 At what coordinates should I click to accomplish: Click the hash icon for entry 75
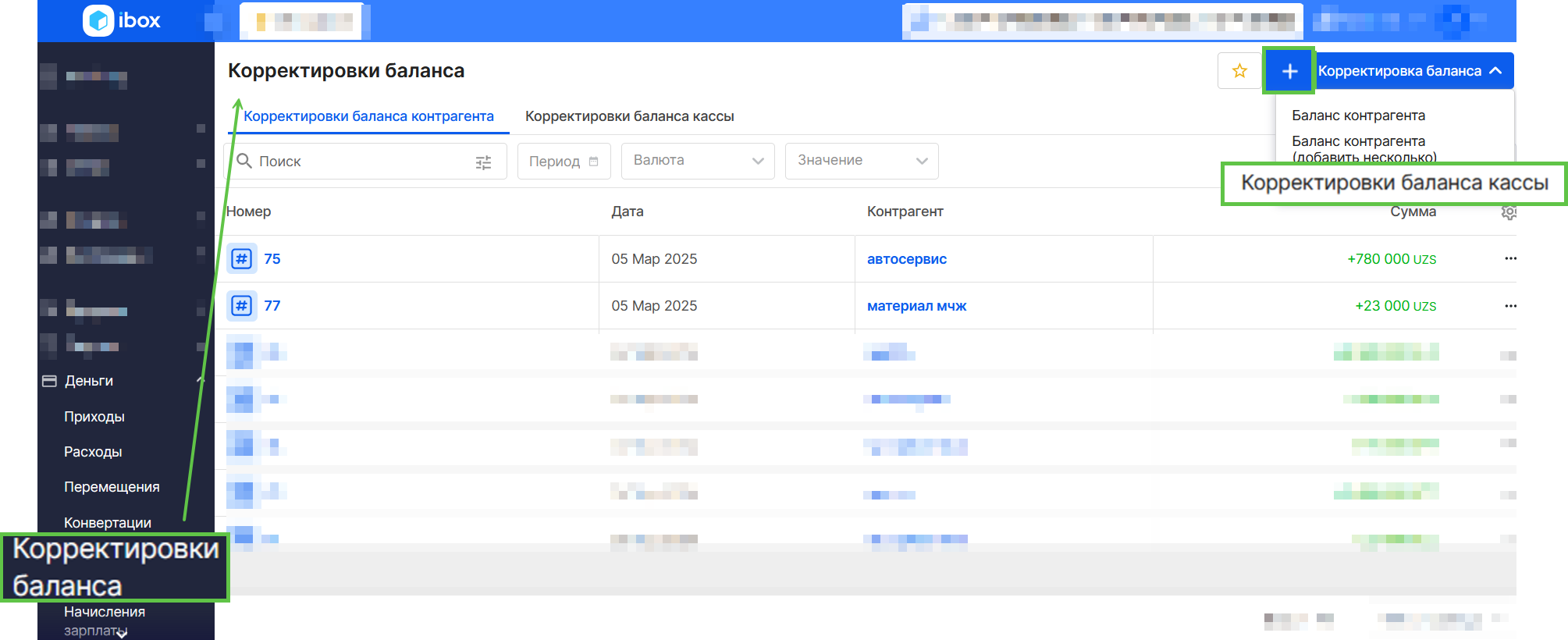(242, 259)
